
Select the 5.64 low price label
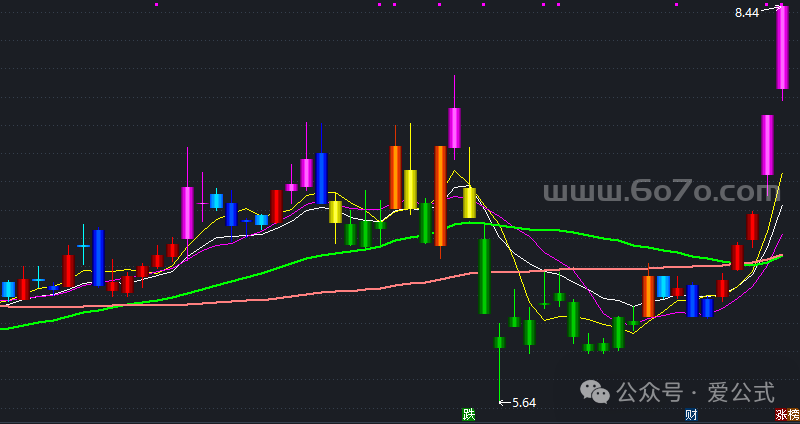[x=524, y=403]
